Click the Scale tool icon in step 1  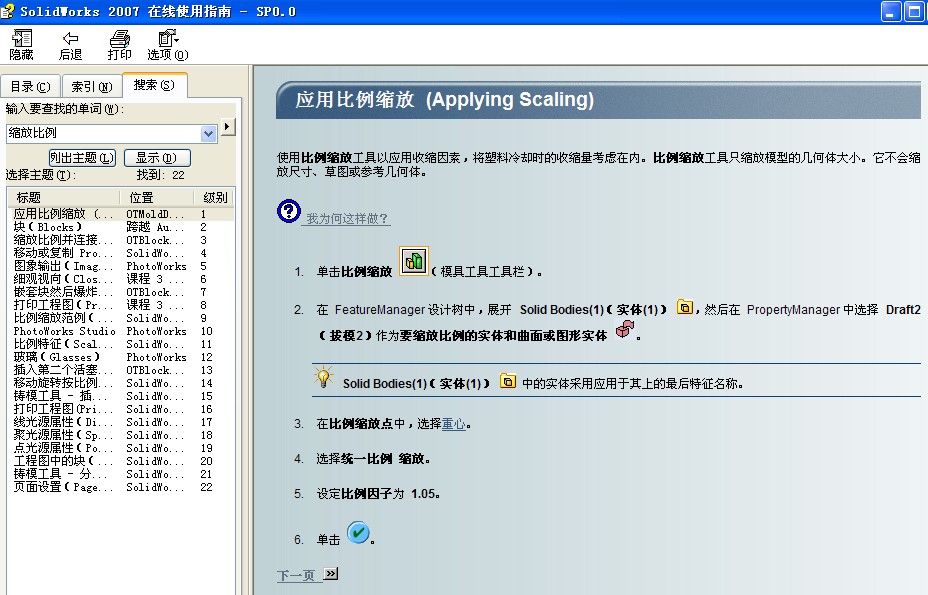point(414,261)
